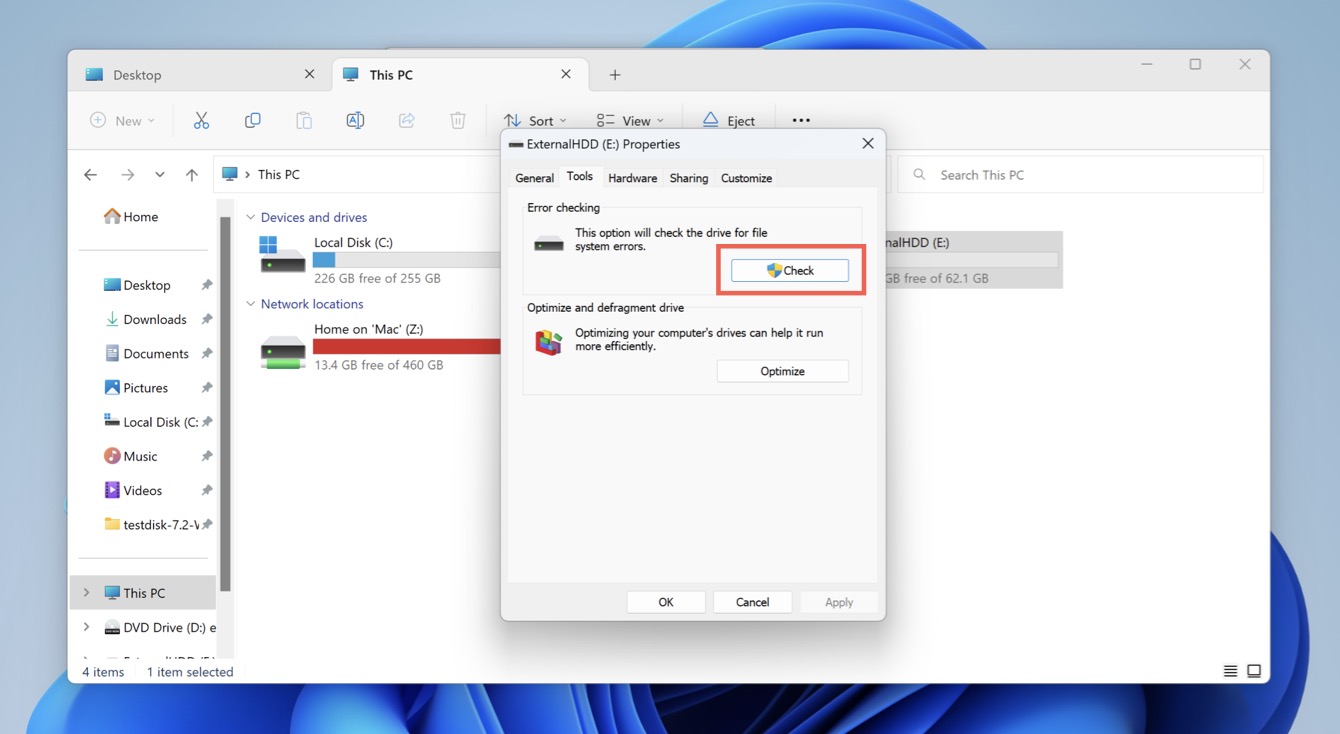Click the Delete trash icon in toolbar
1340x734 pixels.
[458, 120]
